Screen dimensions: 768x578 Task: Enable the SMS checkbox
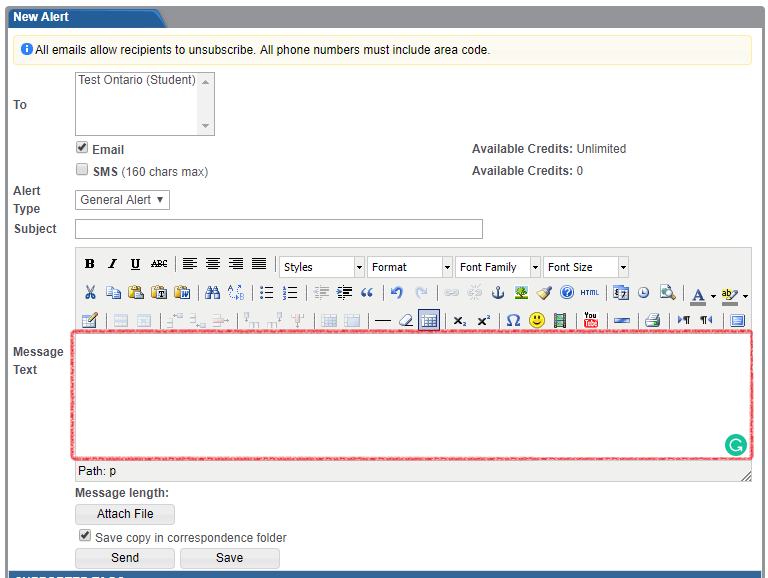[x=82, y=169]
